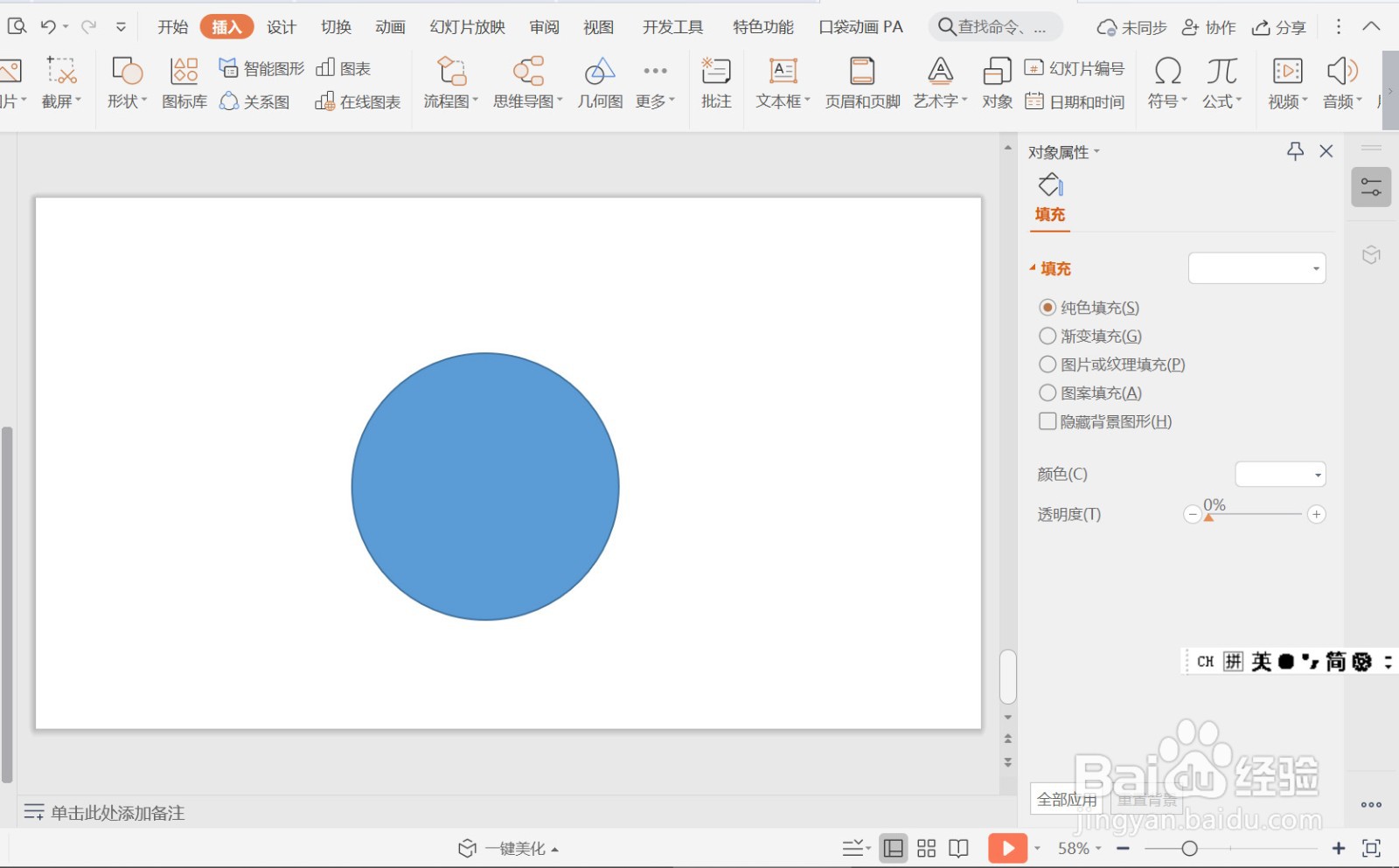Open the 颜色 color dropdown

click(1280, 475)
